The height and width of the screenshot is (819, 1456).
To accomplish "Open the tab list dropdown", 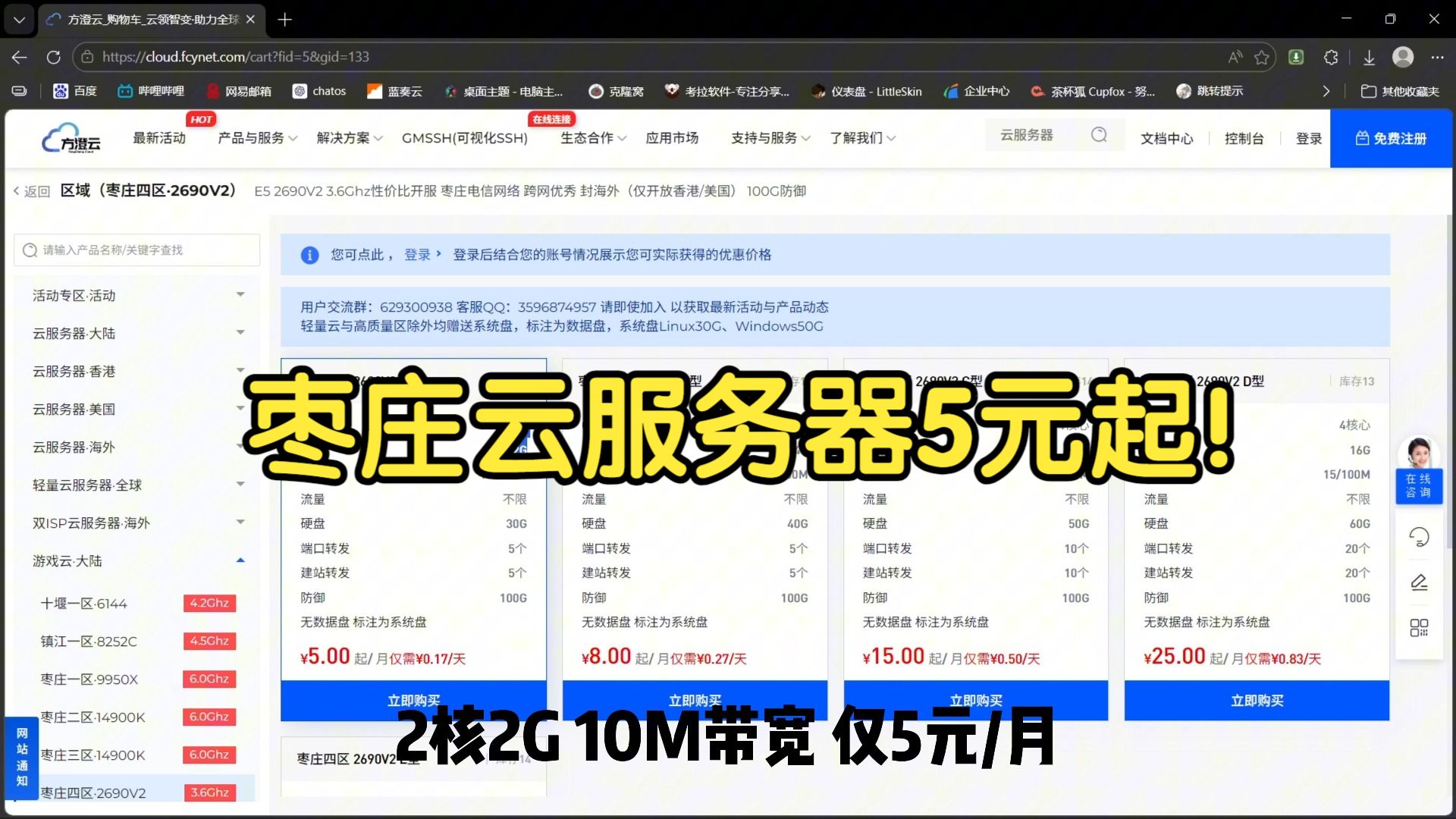I will 19,20.
